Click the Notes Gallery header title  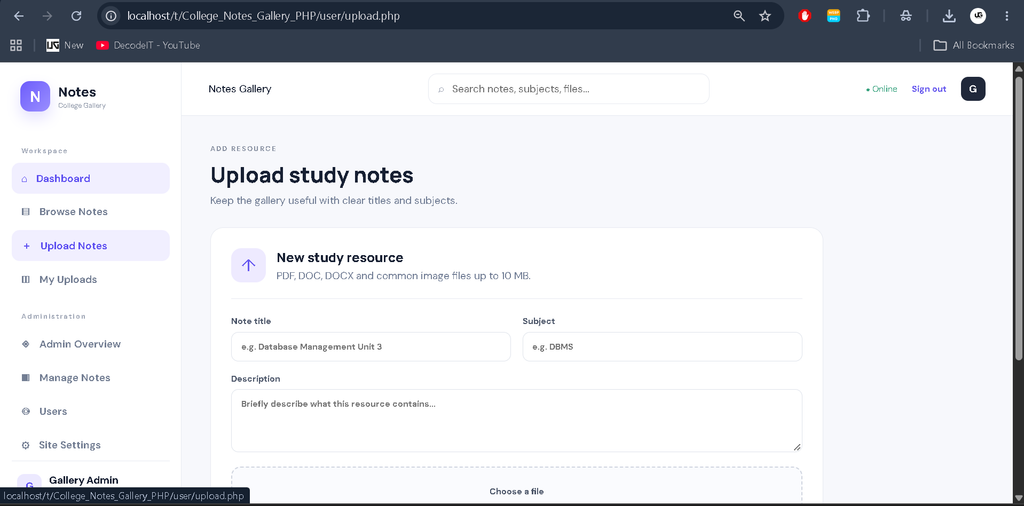click(240, 89)
